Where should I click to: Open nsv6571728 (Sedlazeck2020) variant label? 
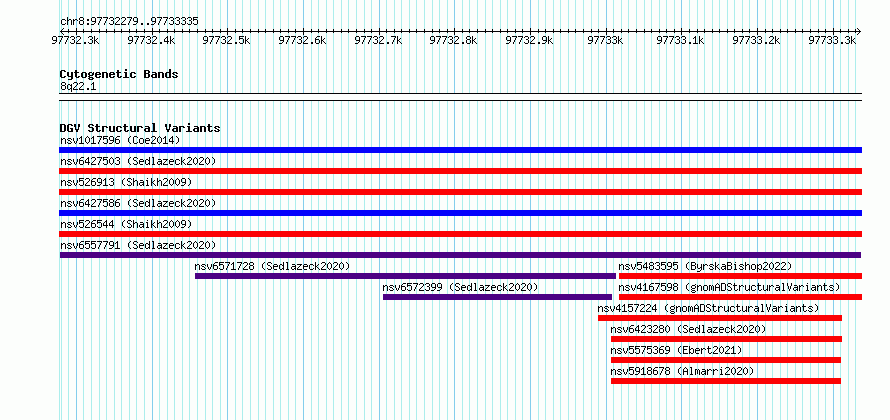[x=272, y=266]
